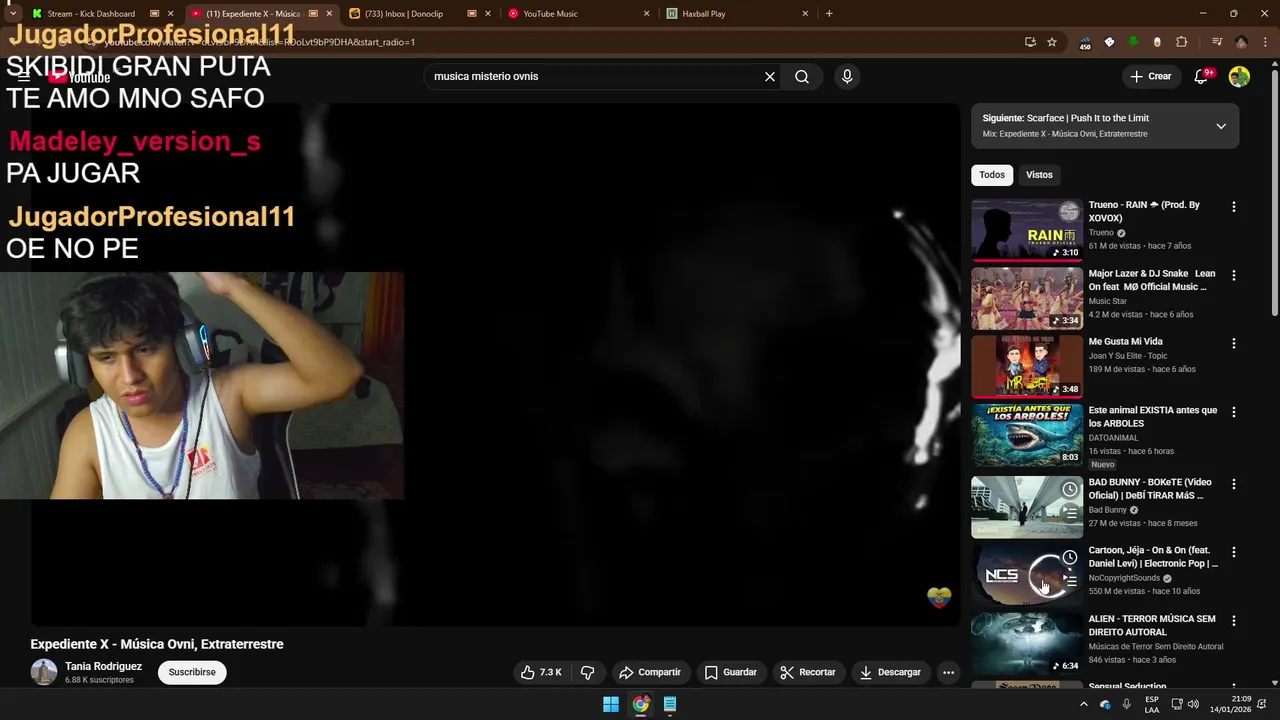This screenshot has width=1280, height=720.
Task: Click the green extension icon in toolbar
Action: 1133,42
